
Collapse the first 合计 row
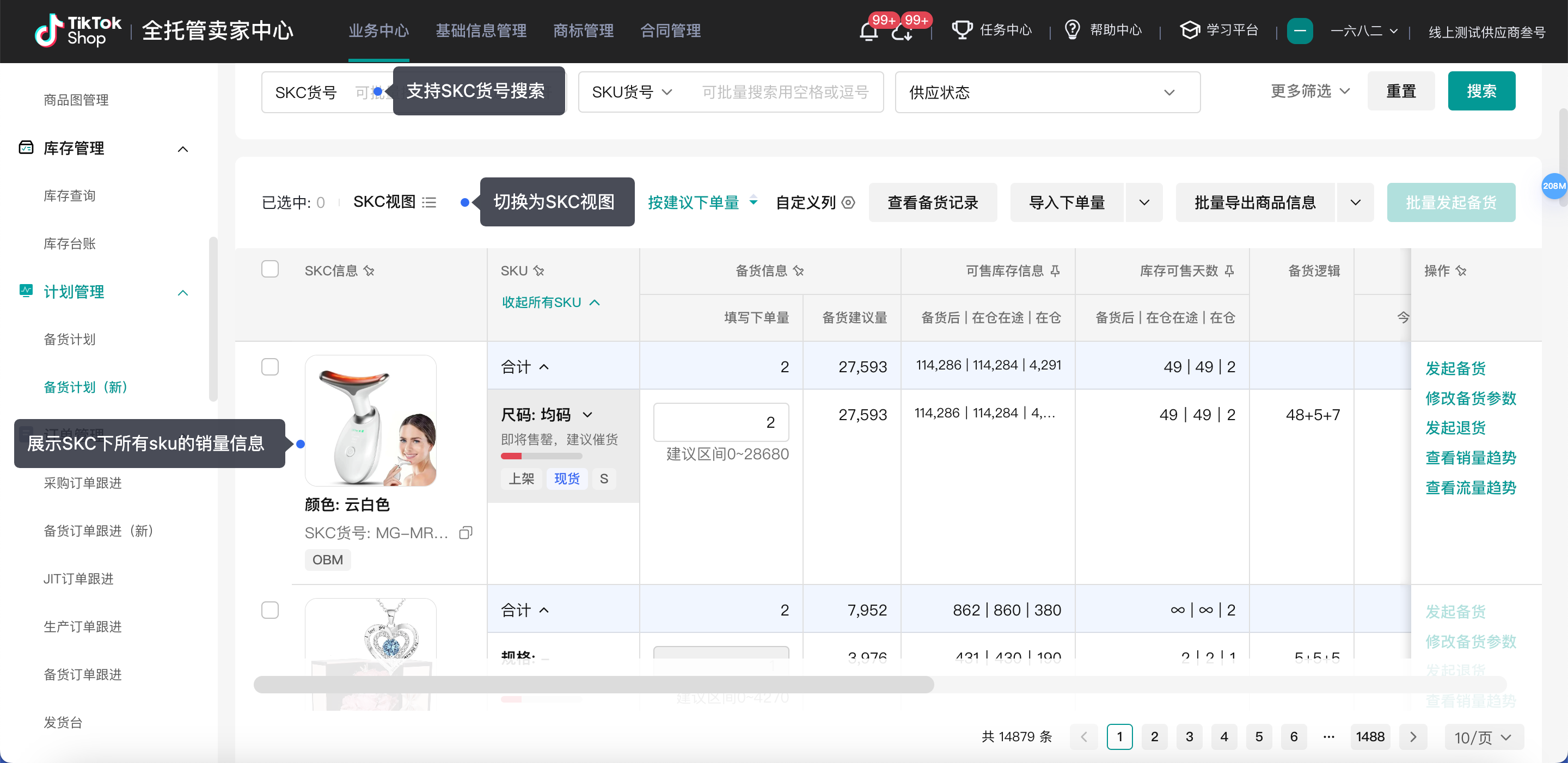pyautogui.click(x=544, y=367)
